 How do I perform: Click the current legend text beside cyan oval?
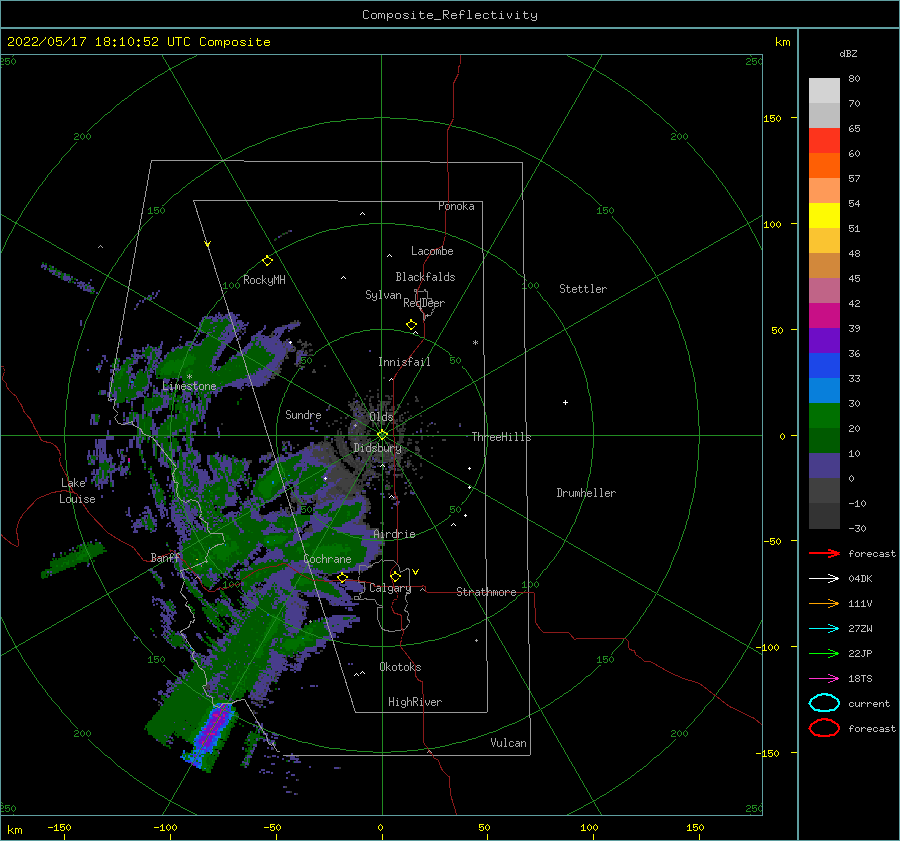point(869,704)
